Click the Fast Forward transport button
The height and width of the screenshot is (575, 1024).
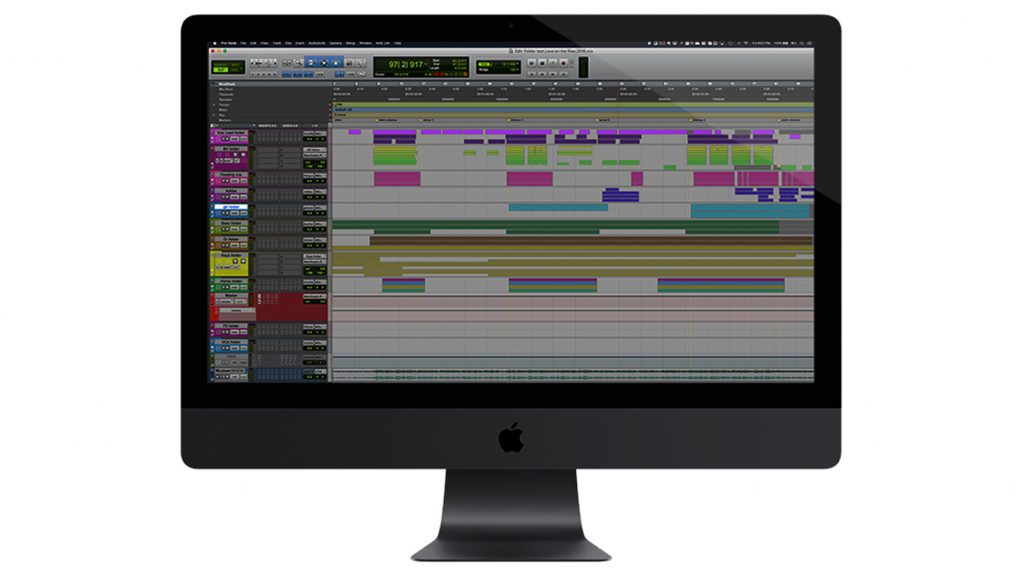coord(552,73)
